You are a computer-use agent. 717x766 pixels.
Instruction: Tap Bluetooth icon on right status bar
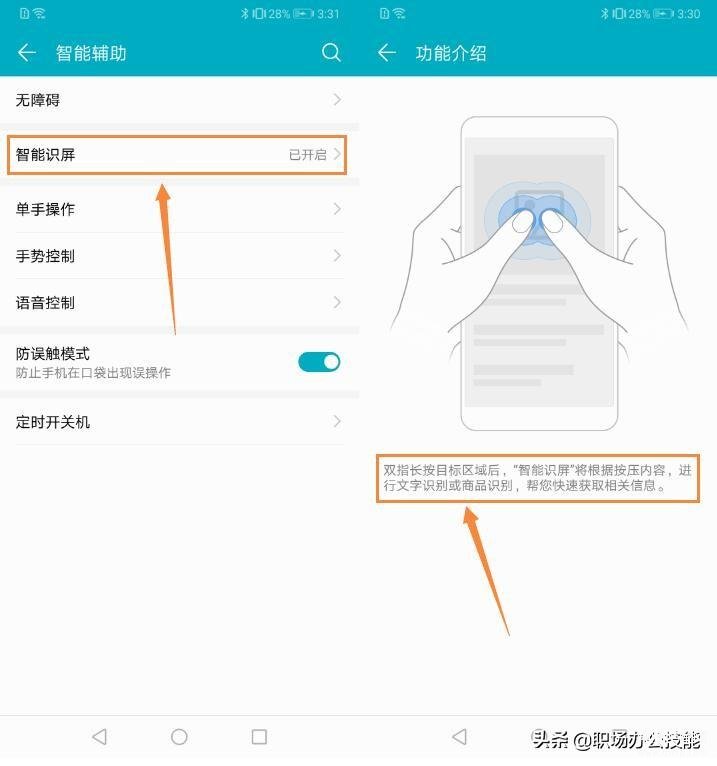click(605, 14)
